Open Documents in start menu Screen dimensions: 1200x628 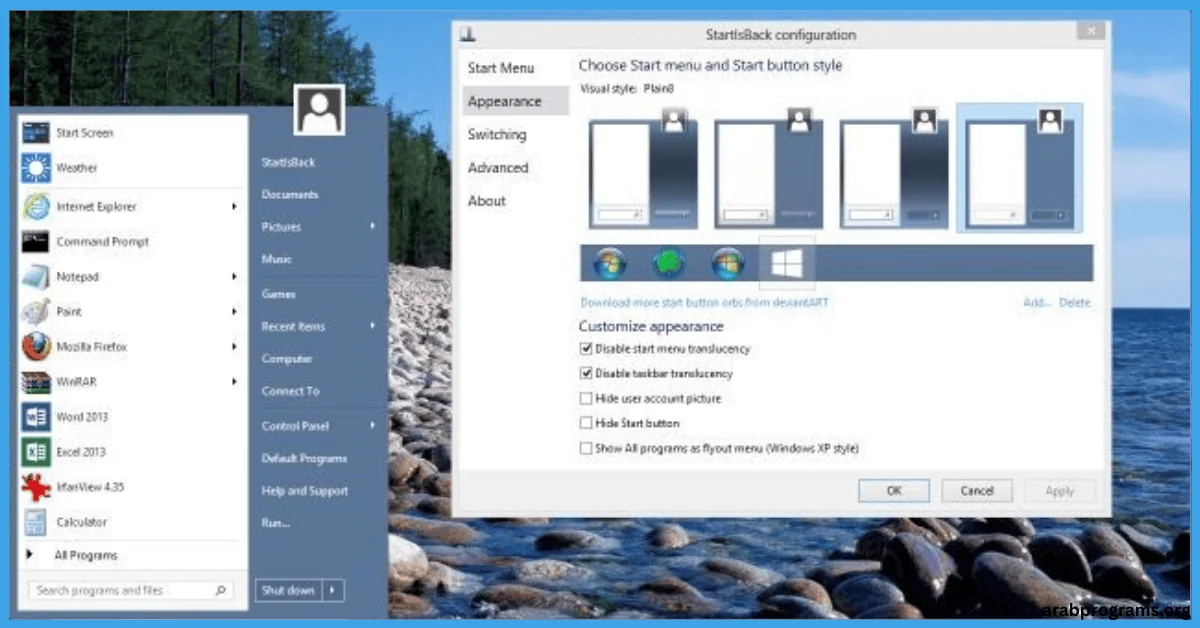pyautogui.click(x=290, y=194)
